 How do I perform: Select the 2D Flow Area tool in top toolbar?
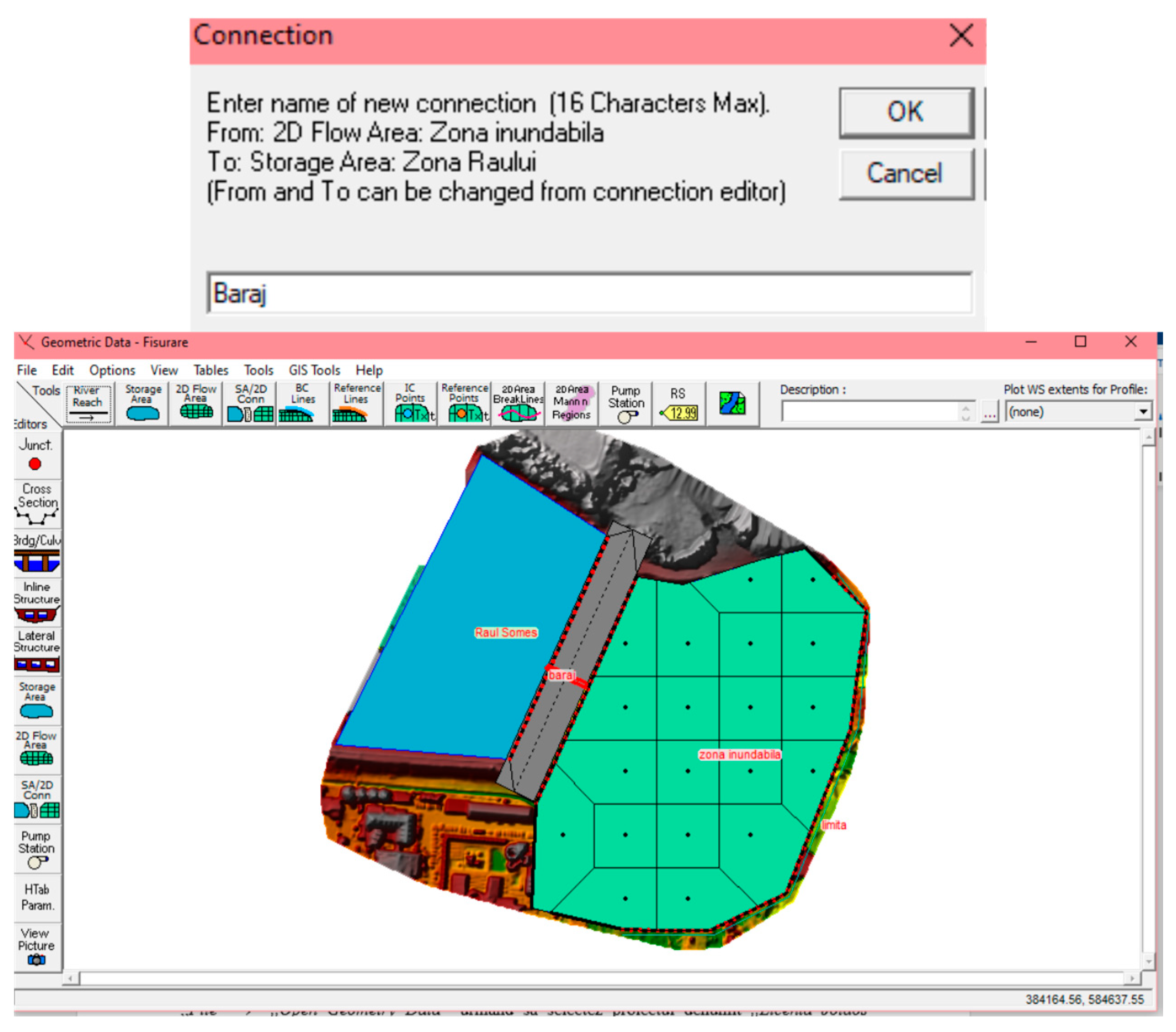[x=195, y=403]
